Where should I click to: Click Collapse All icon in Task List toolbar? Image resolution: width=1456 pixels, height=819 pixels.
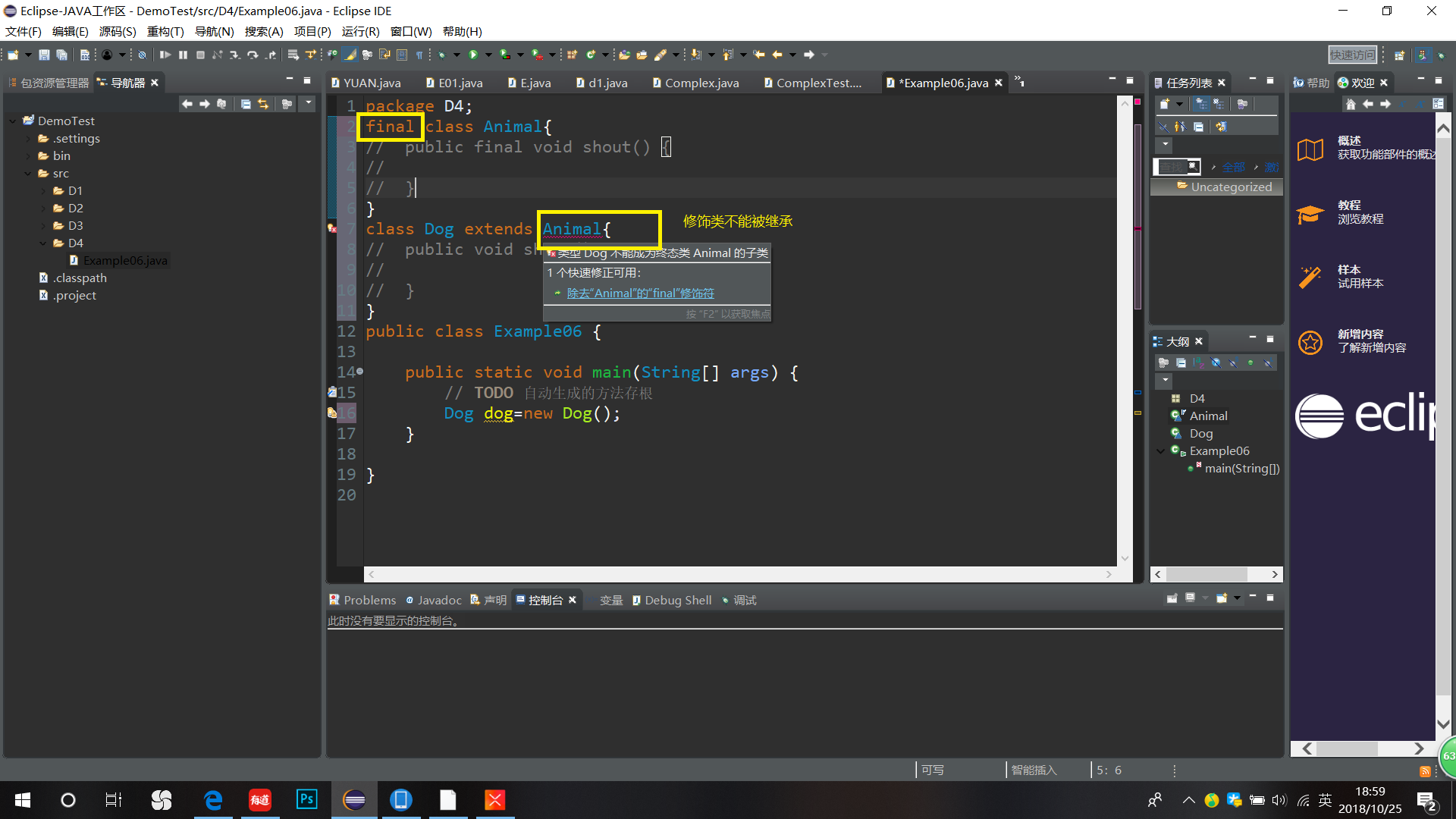point(1198,127)
